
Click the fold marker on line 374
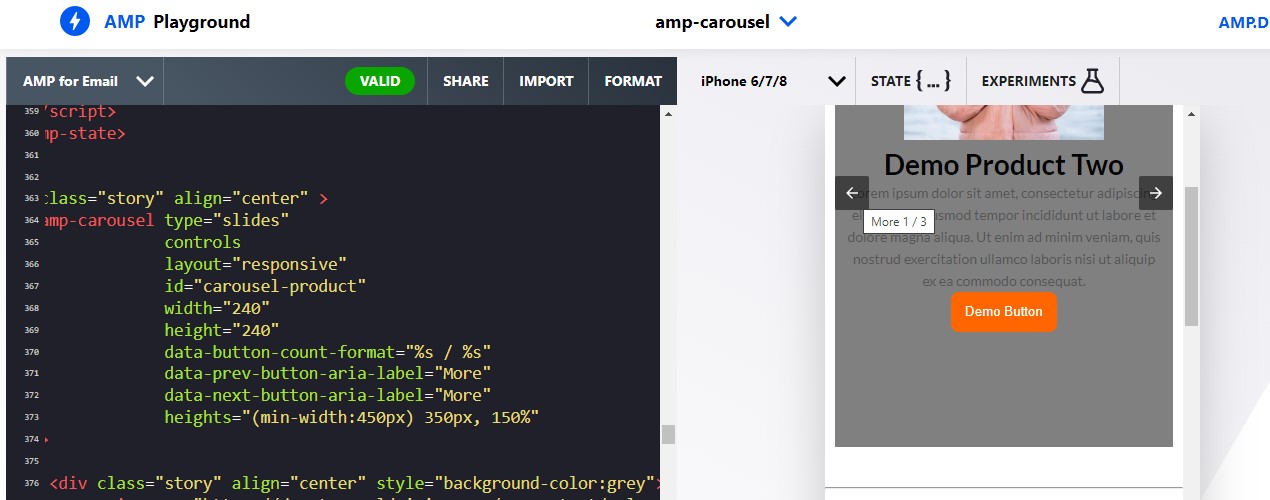pyautogui.click(x=47, y=440)
